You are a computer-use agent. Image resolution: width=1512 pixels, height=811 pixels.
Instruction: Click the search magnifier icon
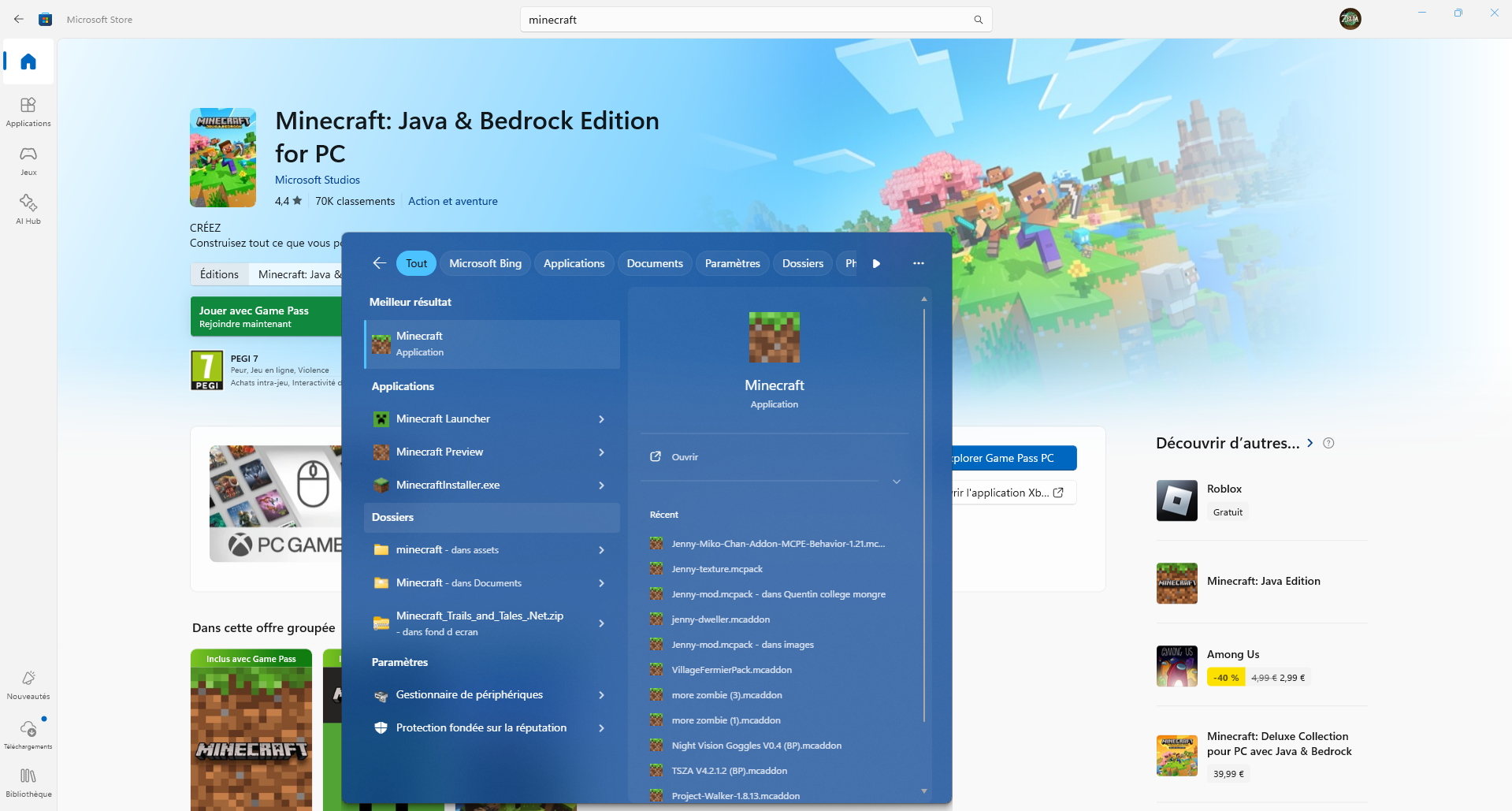978,20
